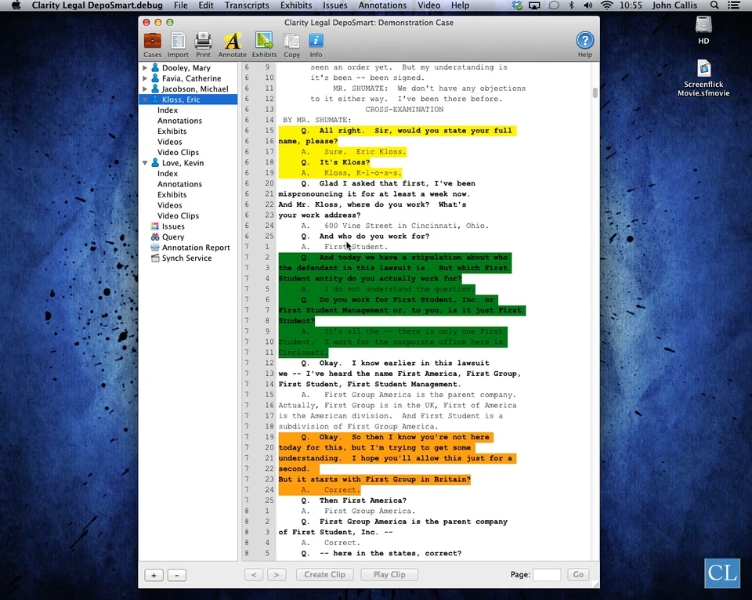
Task: Select Video Clips under Kloss, Eric
Action: coord(178,152)
